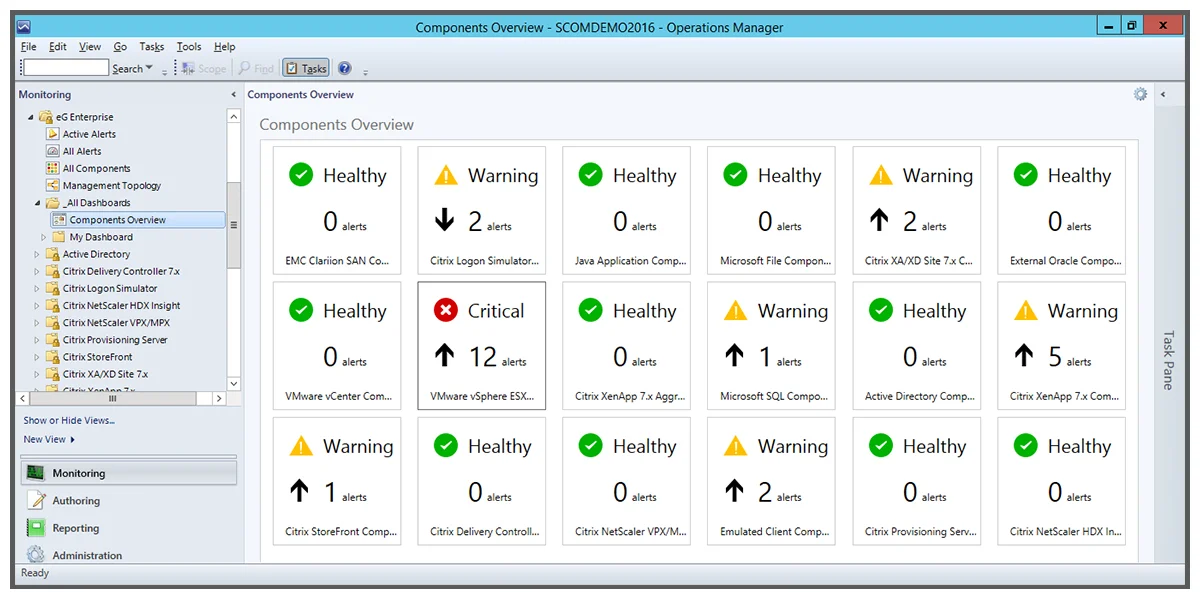
Task: Click the Healthy checkmark on Active Directory card
Action: (x=881, y=311)
